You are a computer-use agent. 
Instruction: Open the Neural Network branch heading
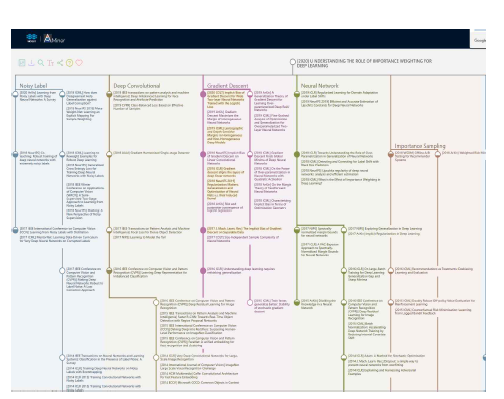(320, 86)
